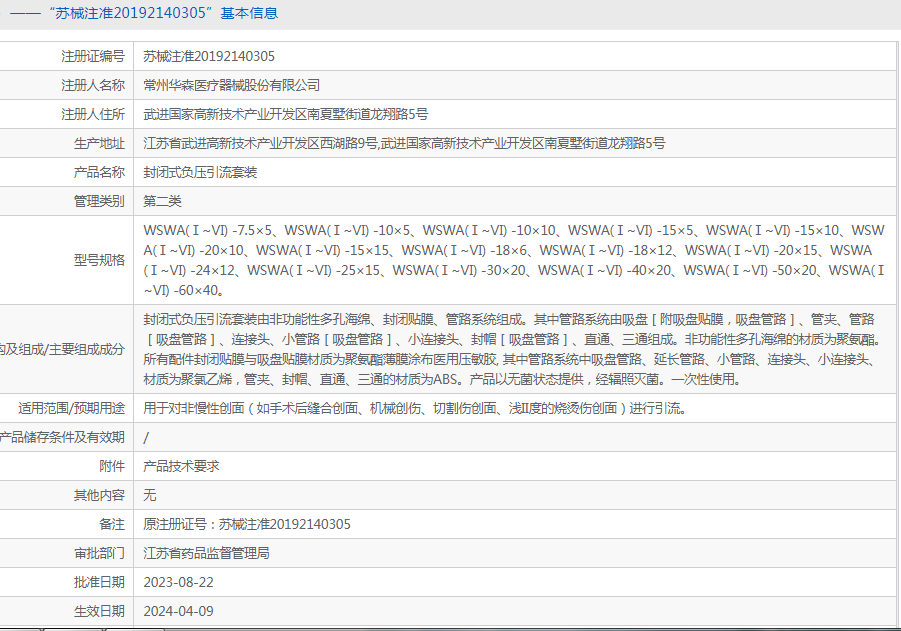
Task: Select company name "常州华森医疗器械股份有限公司"
Action: pos(232,85)
